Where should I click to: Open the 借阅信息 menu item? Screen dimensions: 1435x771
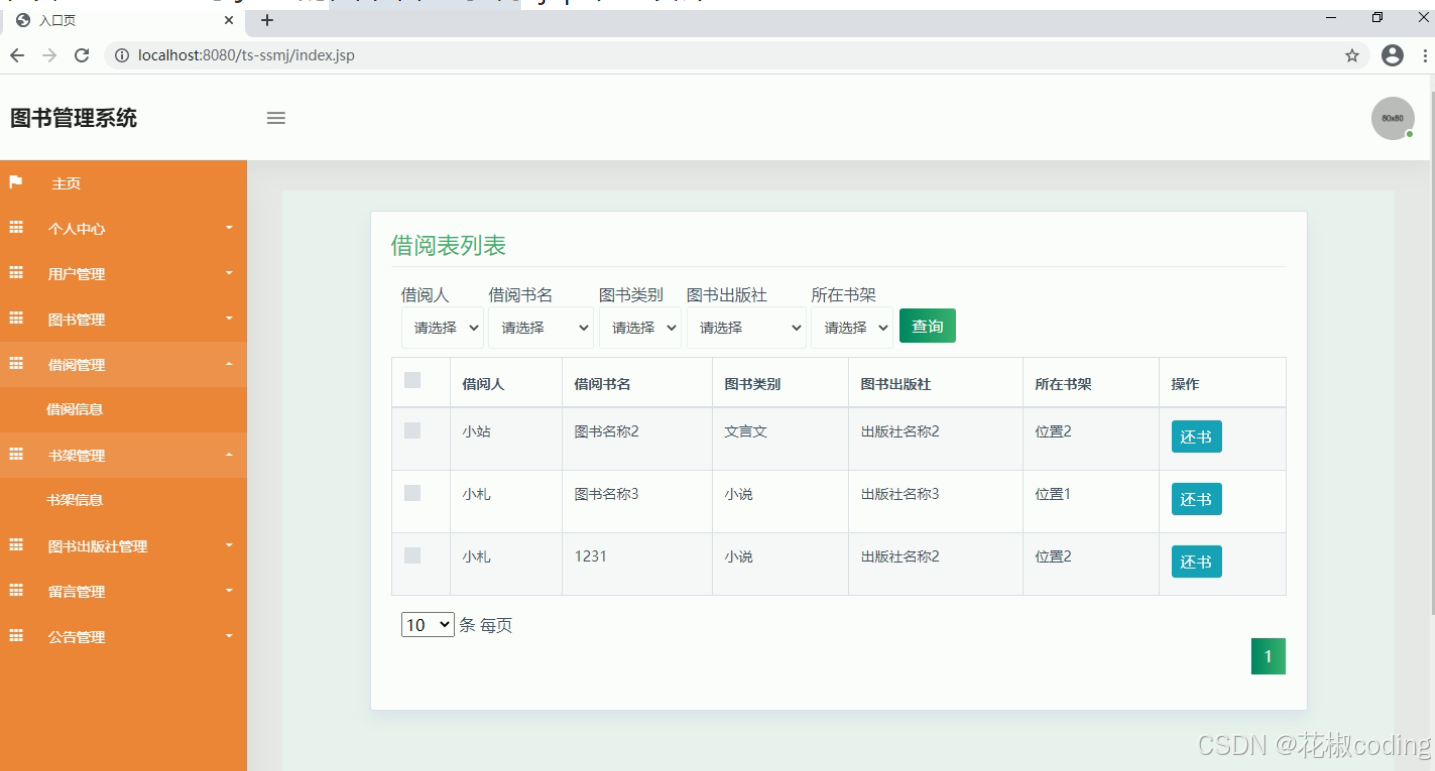pos(75,409)
